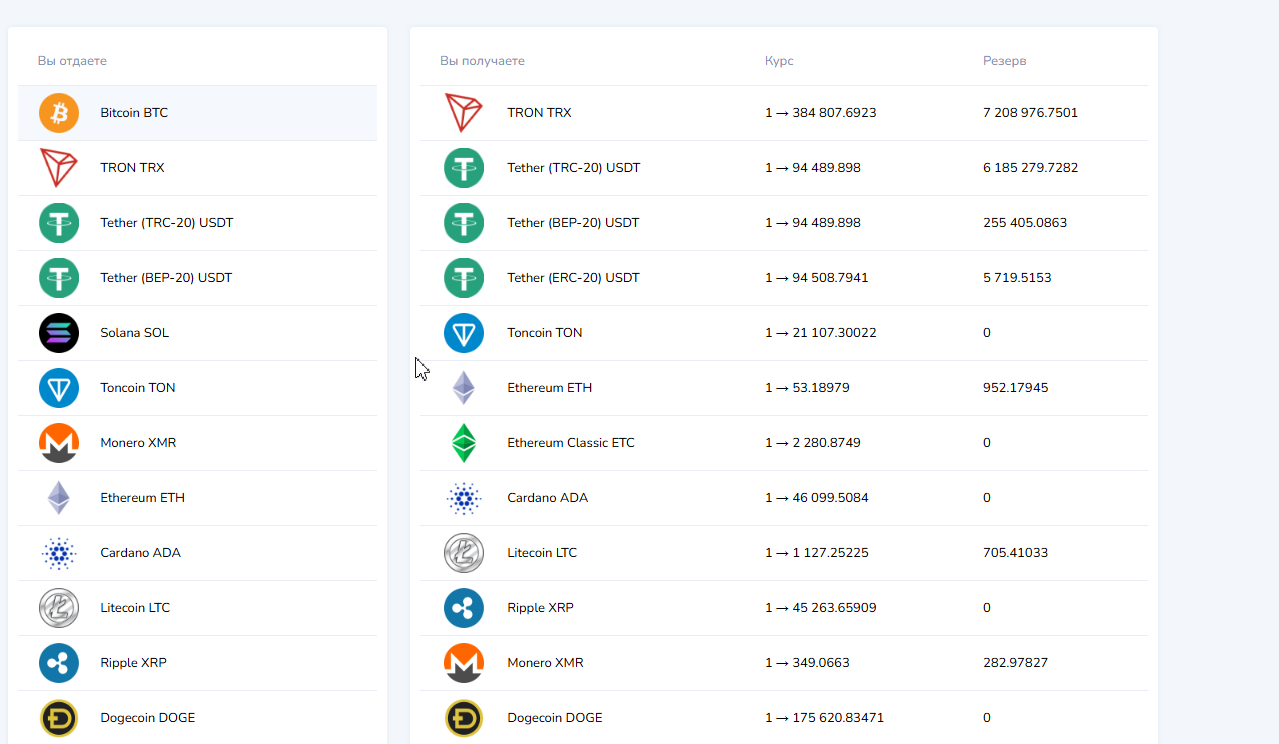Click Ethereum icon in the receive list
Viewport: 1279px width, 744px height.
coord(464,388)
